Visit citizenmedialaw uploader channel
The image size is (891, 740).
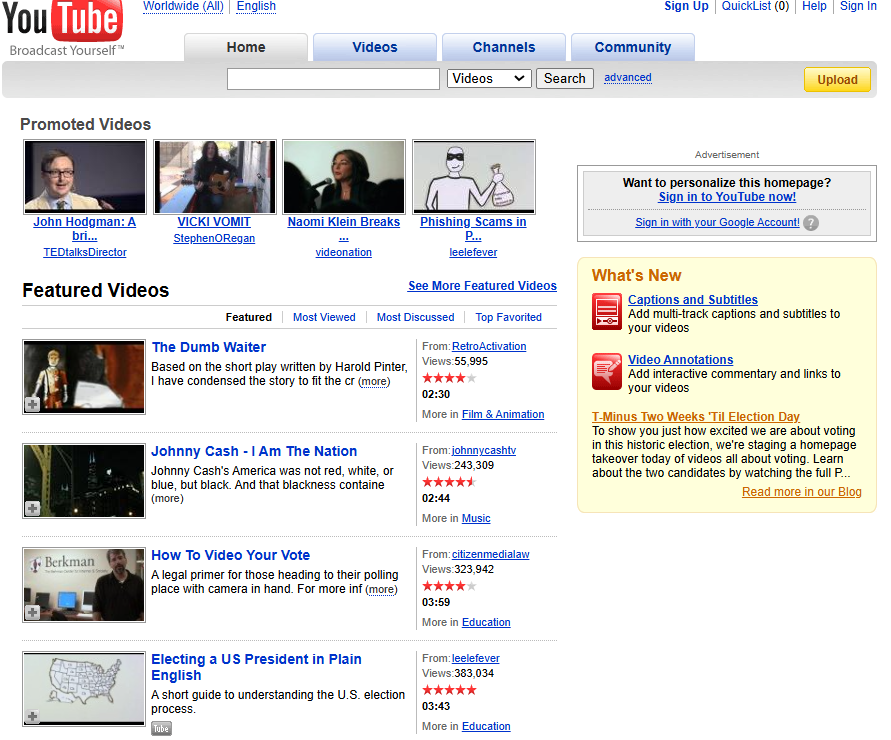pos(490,554)
